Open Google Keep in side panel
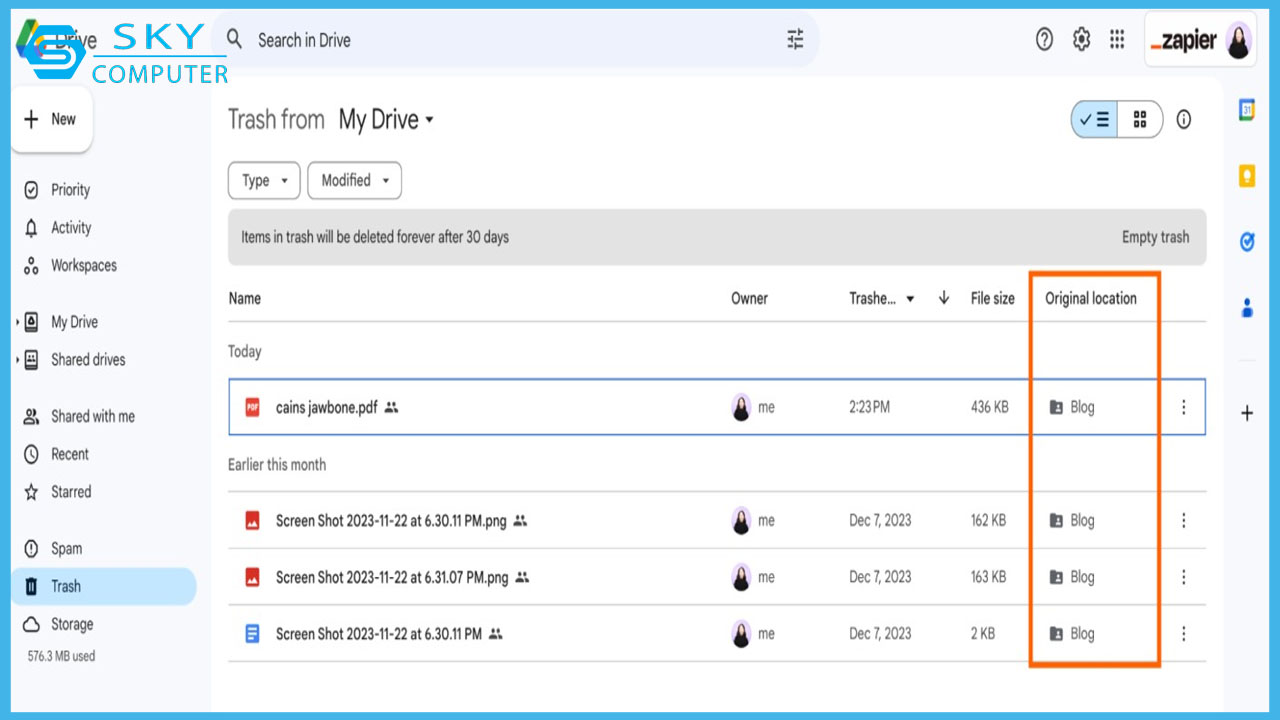The height and width of the screenshot is (720, 1280). pos(1247,177)
